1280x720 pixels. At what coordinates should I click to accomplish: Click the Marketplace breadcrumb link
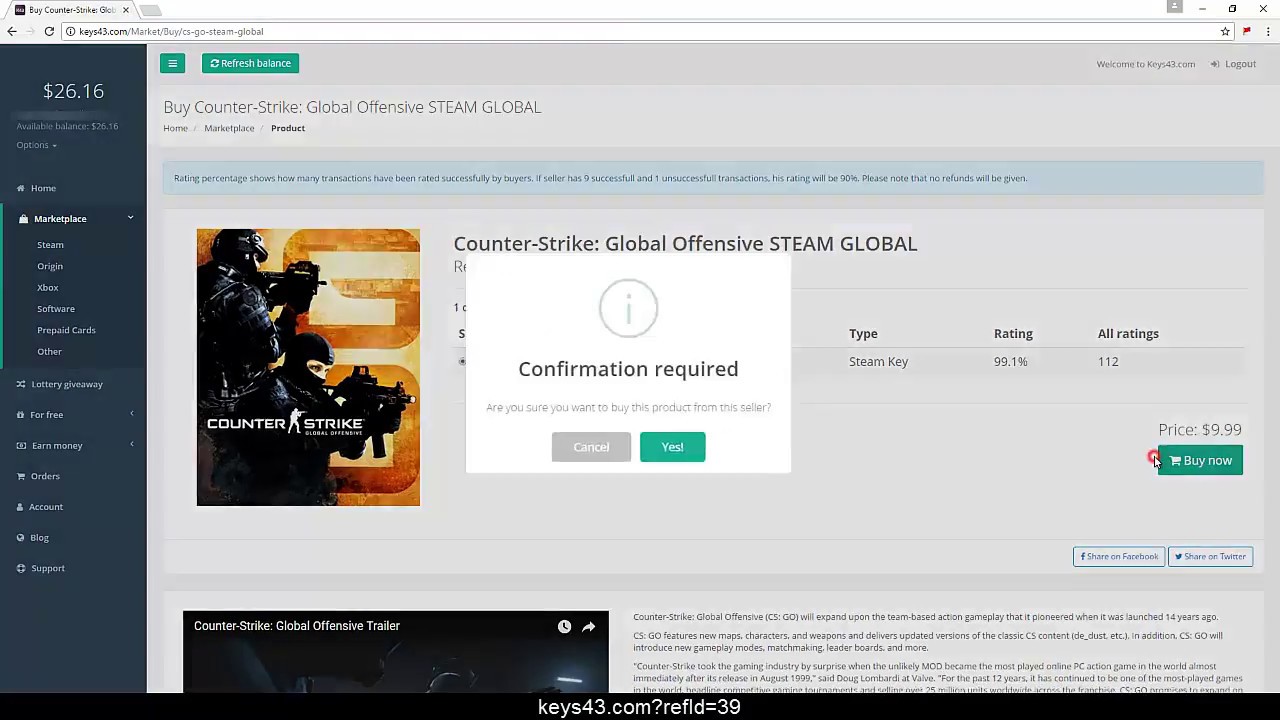pyautogui.click(x=229, y=128)
